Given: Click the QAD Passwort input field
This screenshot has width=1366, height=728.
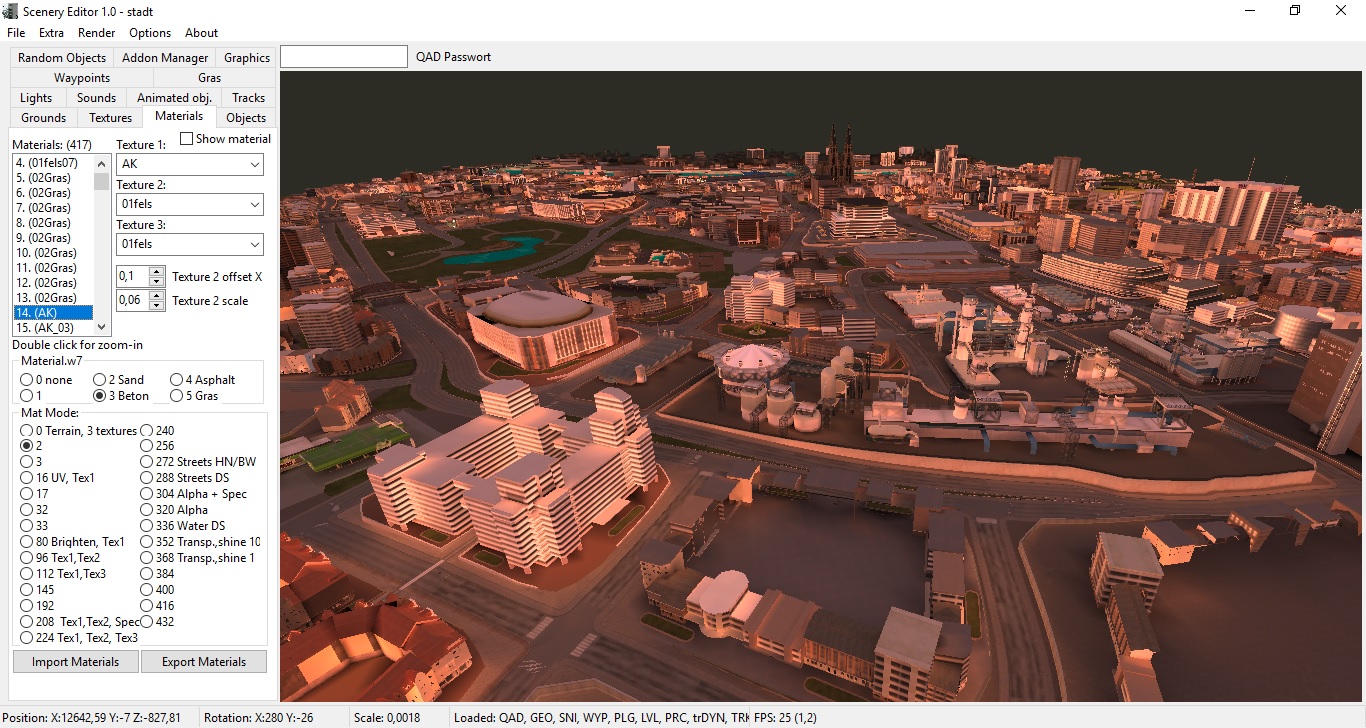Looking at the screenshot, I should 344,57.
